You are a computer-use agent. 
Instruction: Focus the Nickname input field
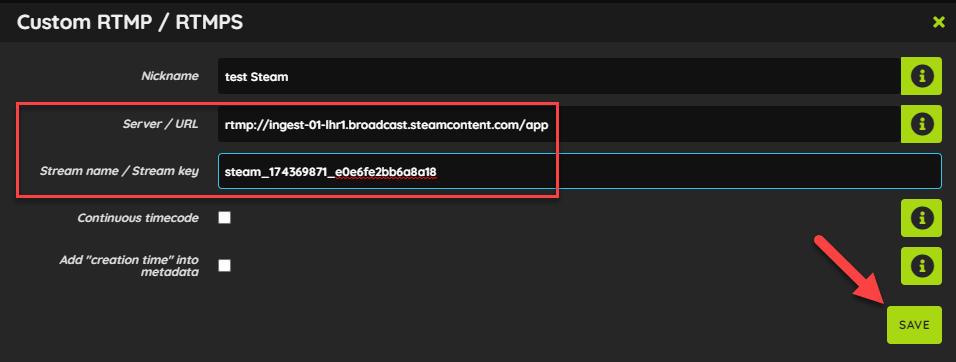[559, 76]
